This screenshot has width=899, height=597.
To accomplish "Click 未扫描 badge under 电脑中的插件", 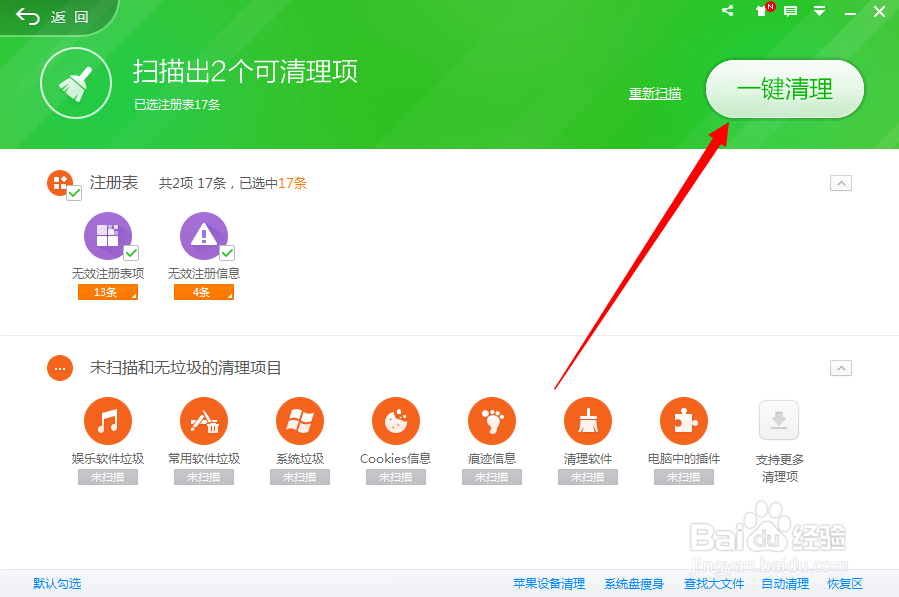I will (x=684, y=477).
